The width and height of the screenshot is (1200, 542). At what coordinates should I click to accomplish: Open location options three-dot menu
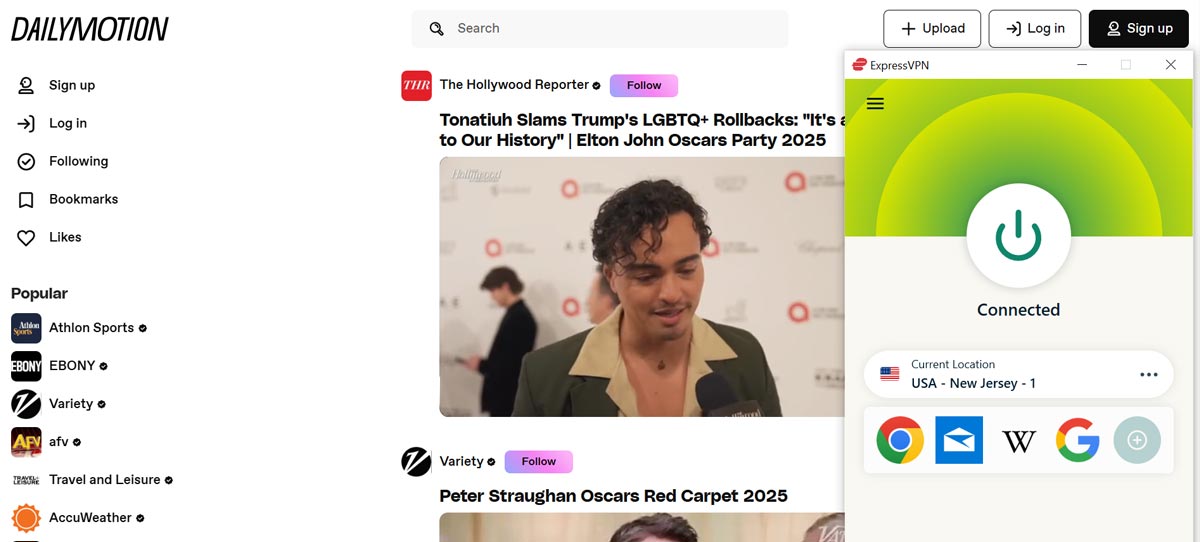click(x=1148, y=375)
